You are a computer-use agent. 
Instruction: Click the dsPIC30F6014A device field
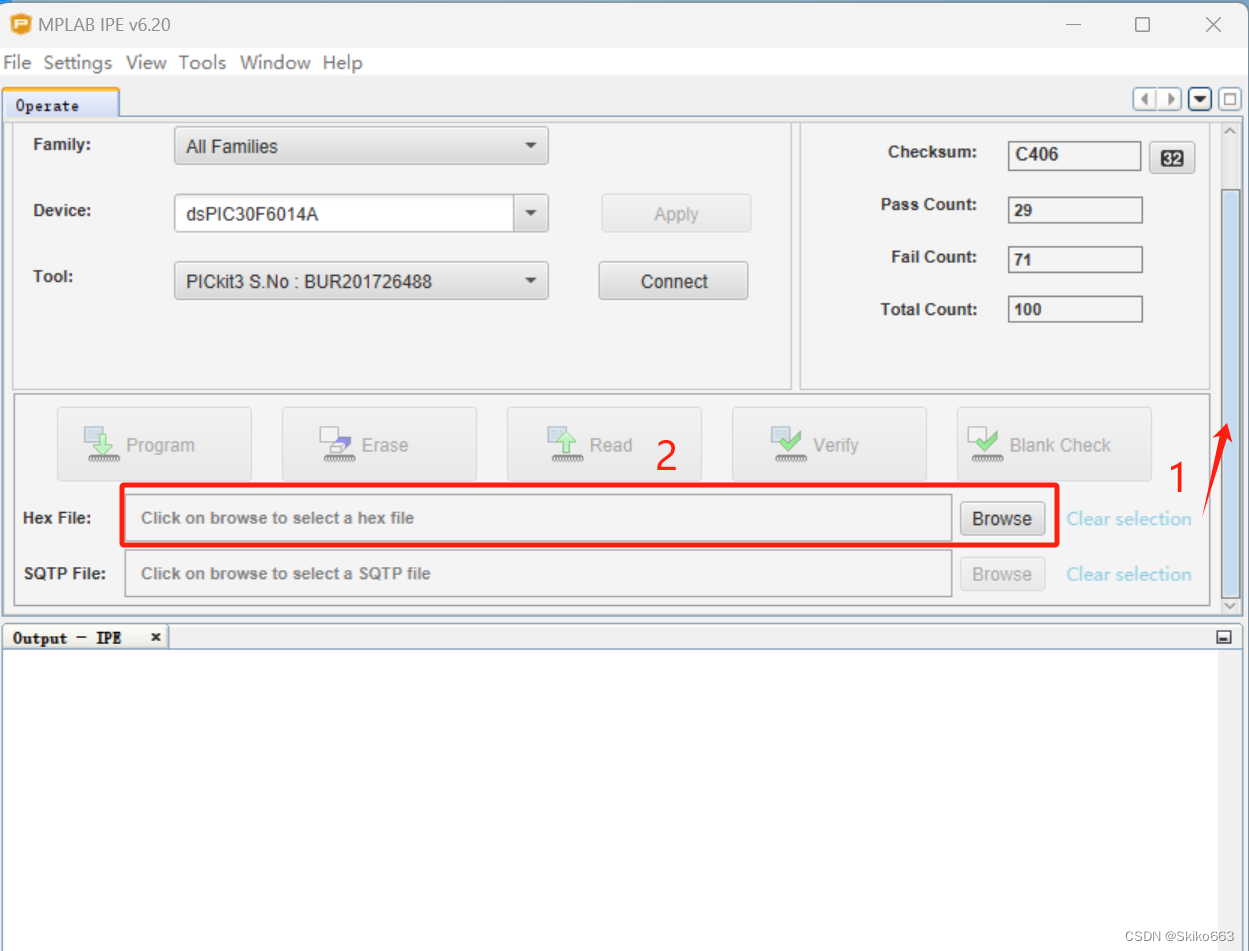(x=344, y=213)
